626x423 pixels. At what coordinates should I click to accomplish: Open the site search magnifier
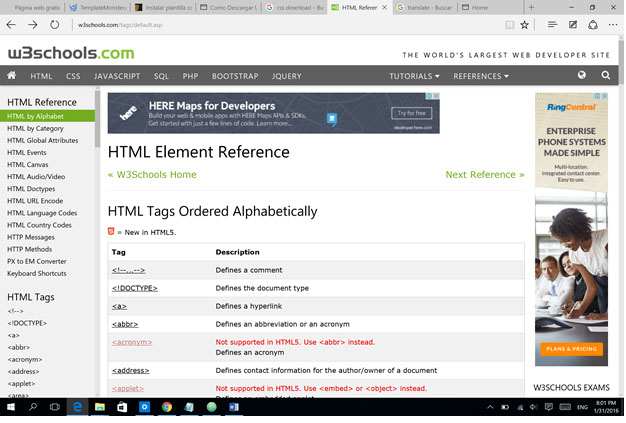pyautogui.click(x=606, y=75)
